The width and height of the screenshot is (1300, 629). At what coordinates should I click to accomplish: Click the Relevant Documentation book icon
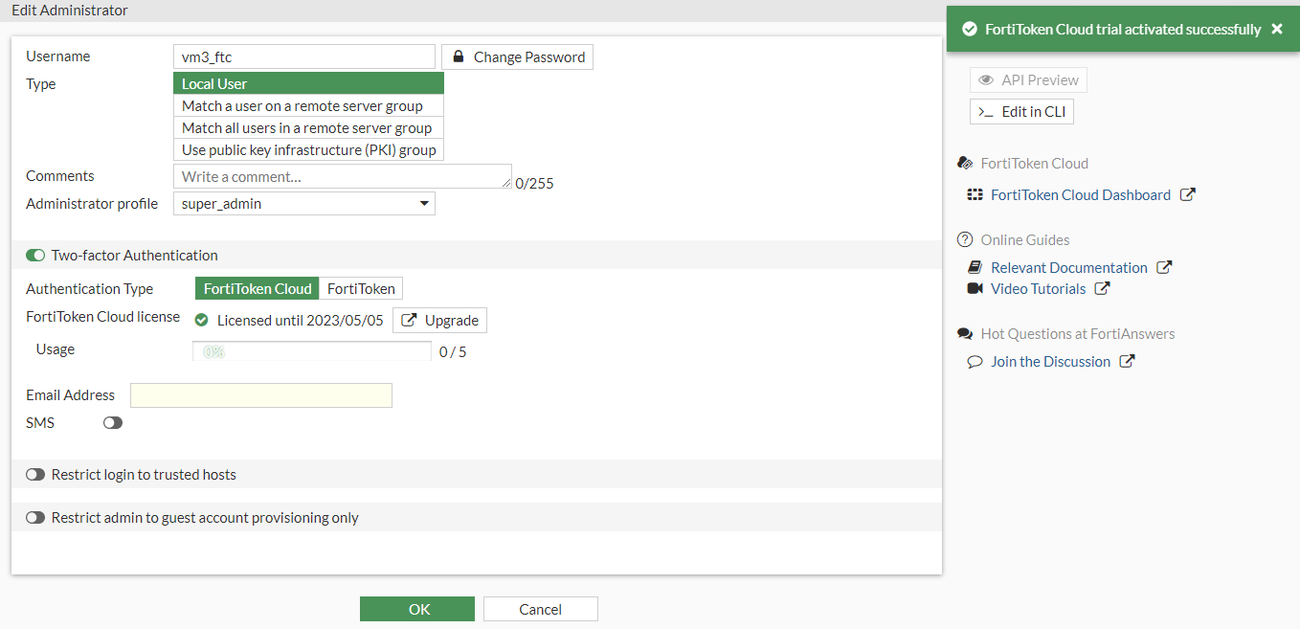(x=975, y=267)
